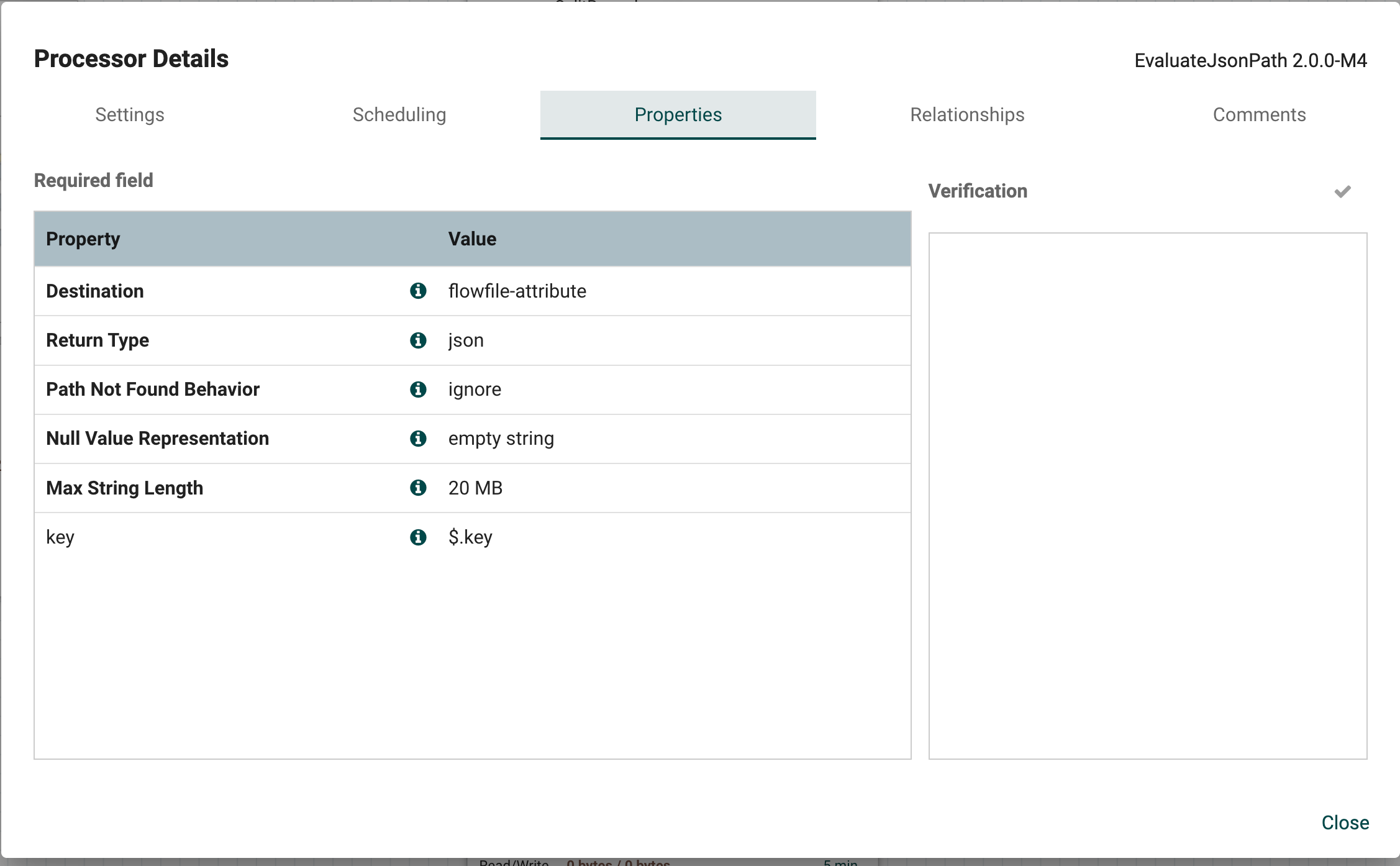This screenshot has width=1400, height=866.
Task: Click Max String Length property name
Action: pos(125,488)
